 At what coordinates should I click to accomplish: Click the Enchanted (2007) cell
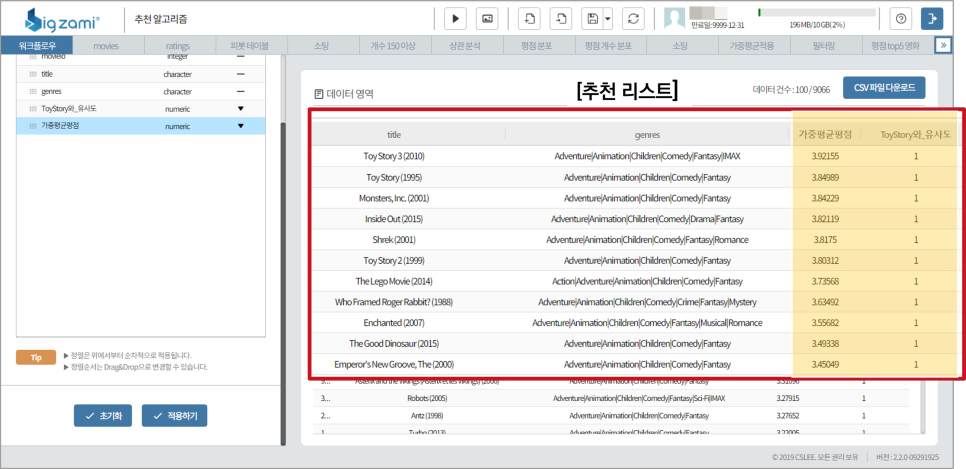(x=394, y=323)
